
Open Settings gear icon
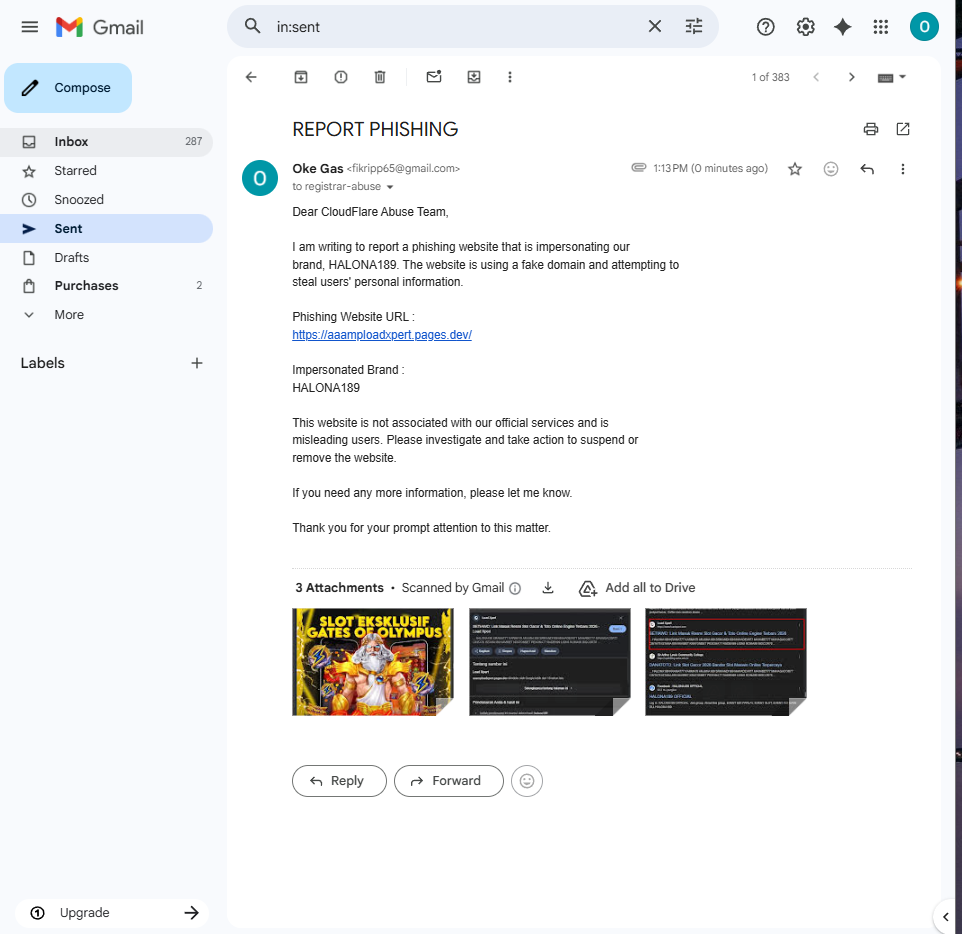point(805,27)
